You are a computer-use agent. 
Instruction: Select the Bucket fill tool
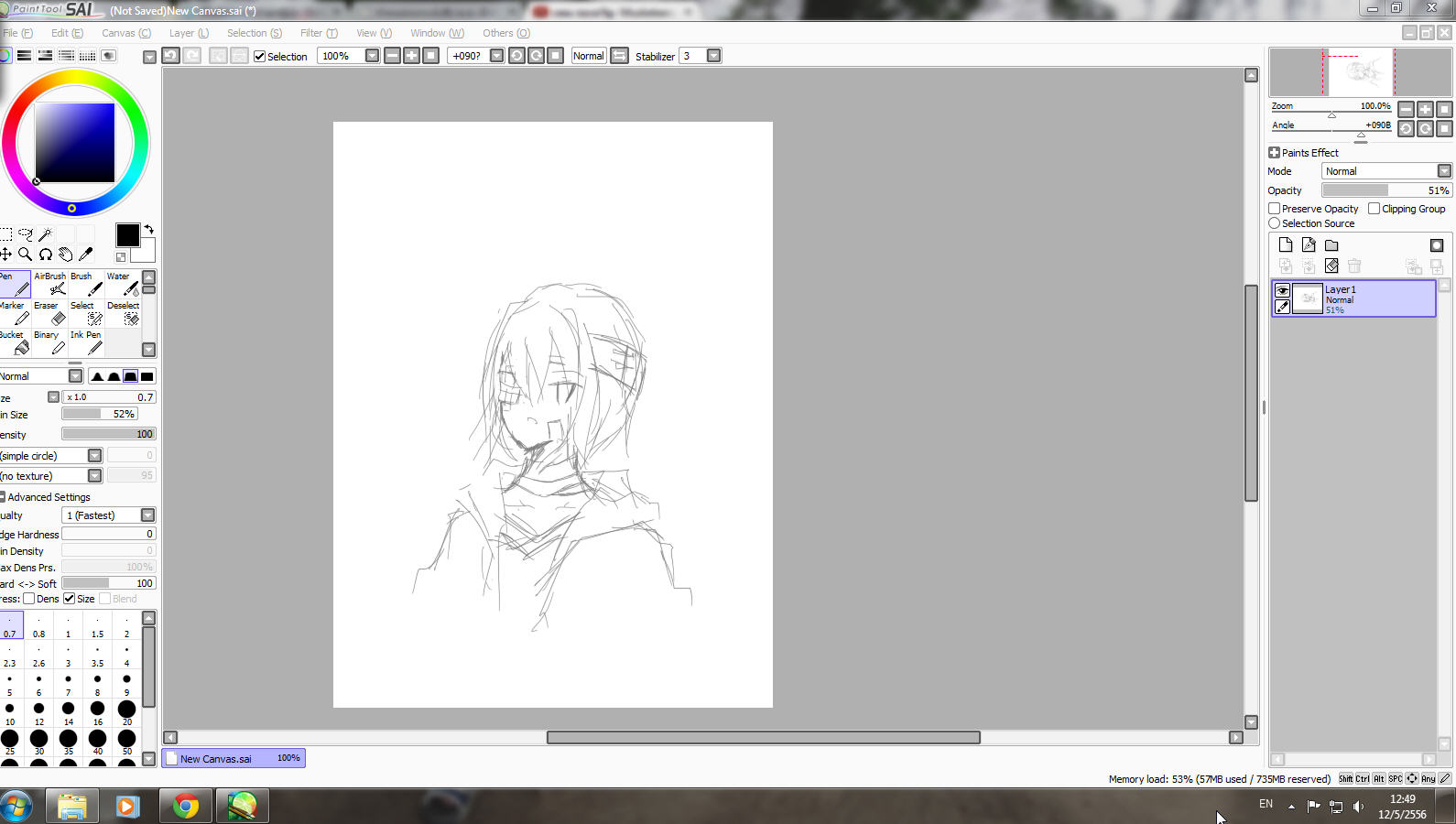[x=15, y=342]
